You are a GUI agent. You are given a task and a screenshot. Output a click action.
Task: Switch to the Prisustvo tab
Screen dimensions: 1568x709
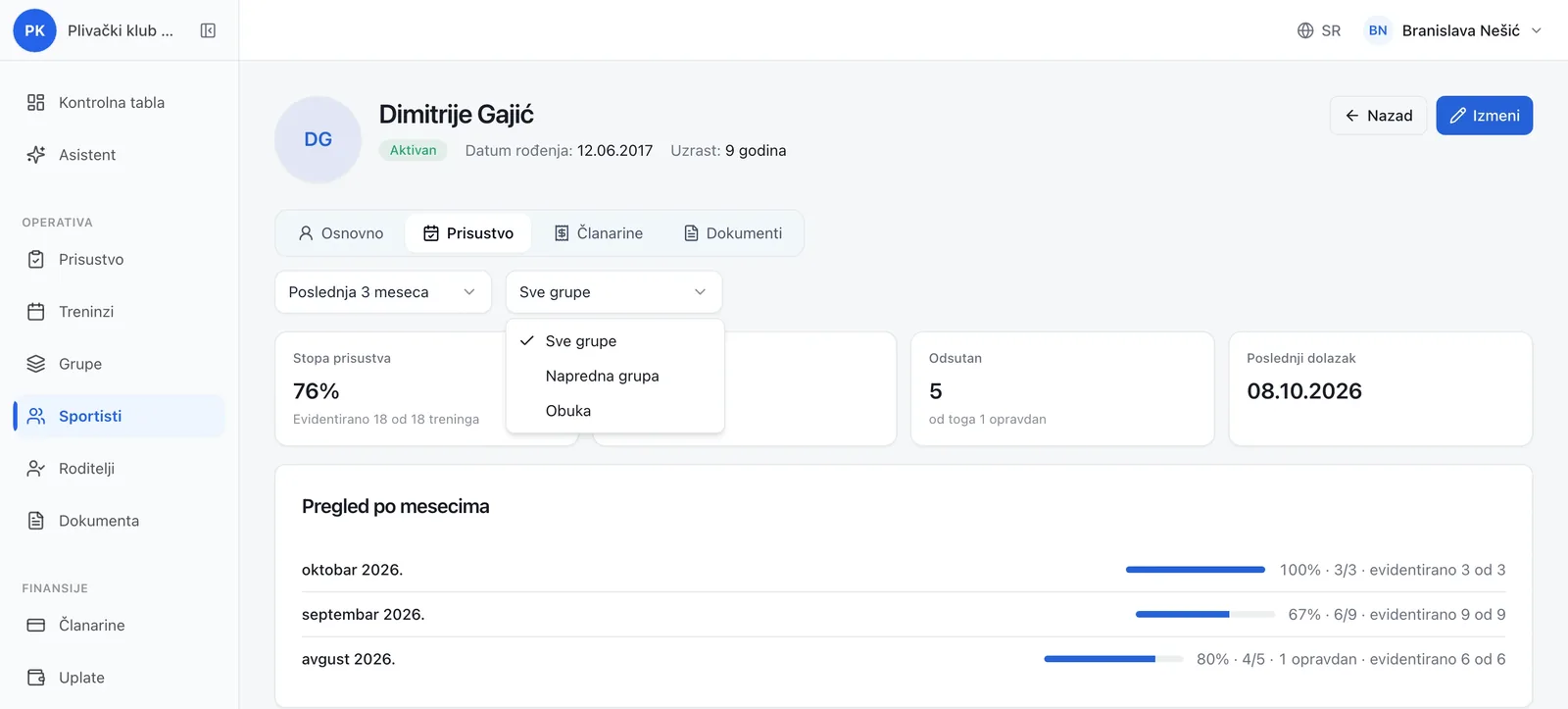coord(468,233)
